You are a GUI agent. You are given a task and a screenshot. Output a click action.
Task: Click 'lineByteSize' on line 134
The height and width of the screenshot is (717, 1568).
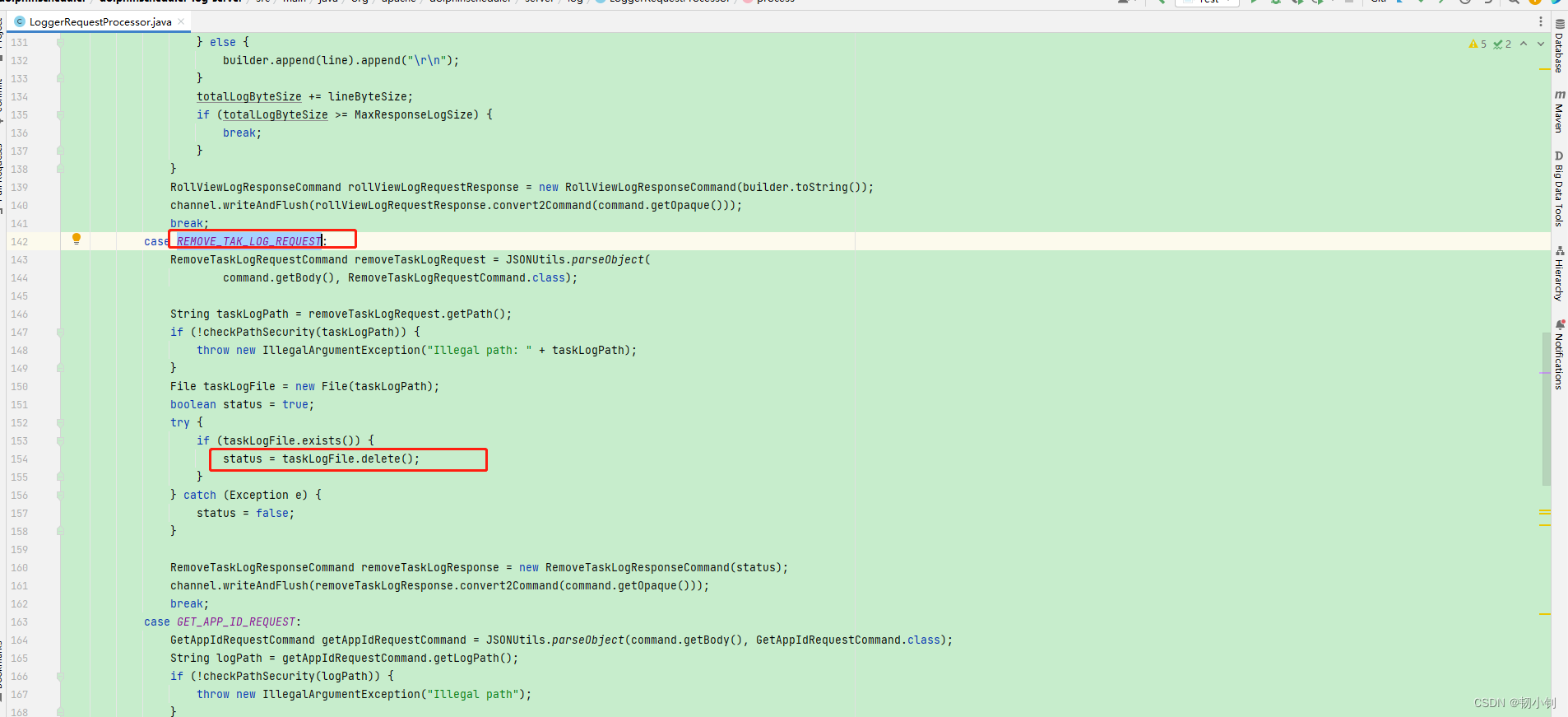coord(367,96)
